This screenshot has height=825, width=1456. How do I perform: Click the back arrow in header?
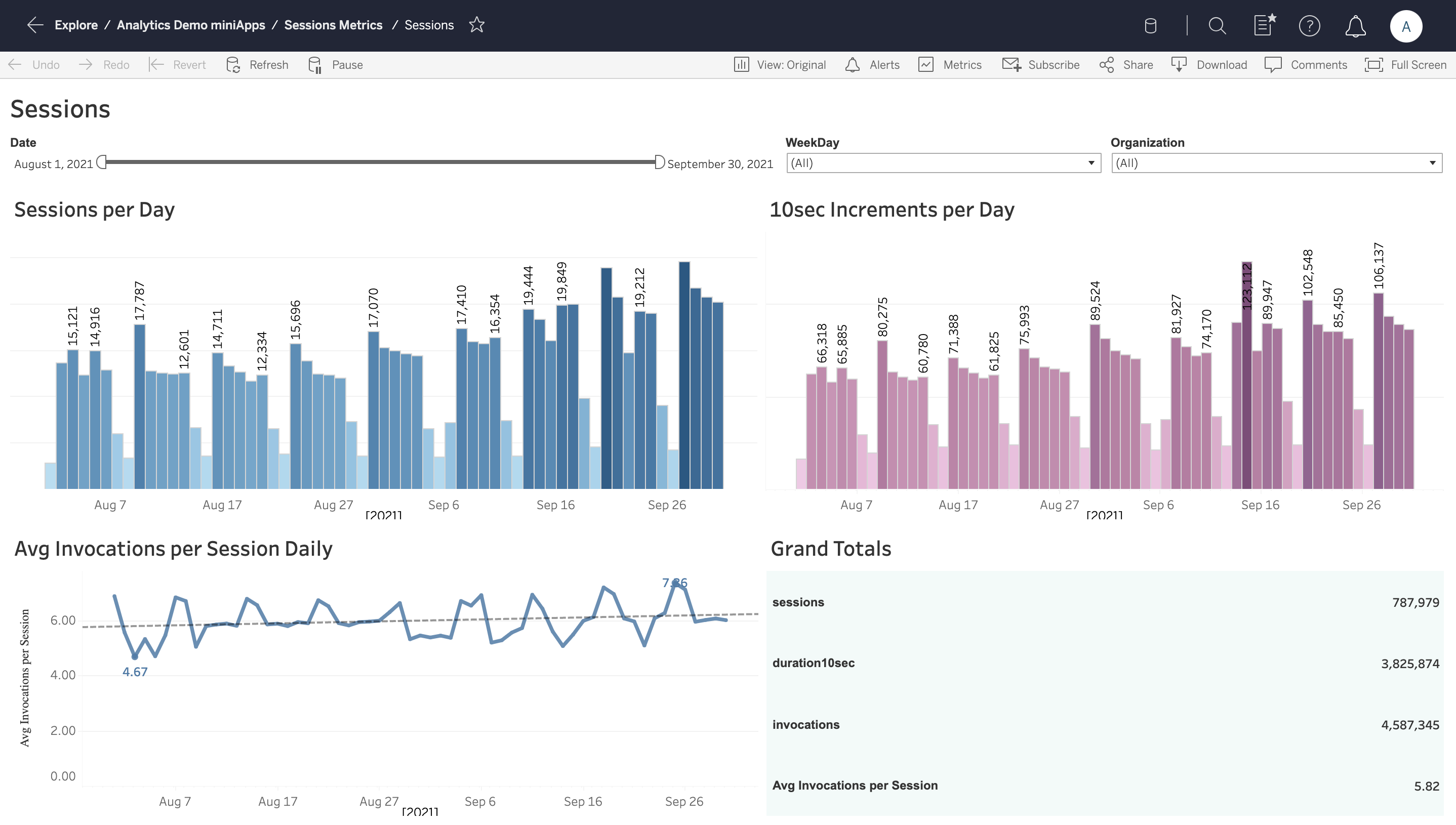(x=34, y=25)
